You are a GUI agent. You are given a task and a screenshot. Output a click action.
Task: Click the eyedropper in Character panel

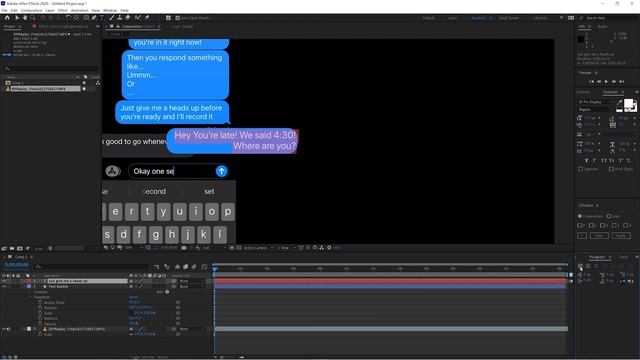pos(620,102)
